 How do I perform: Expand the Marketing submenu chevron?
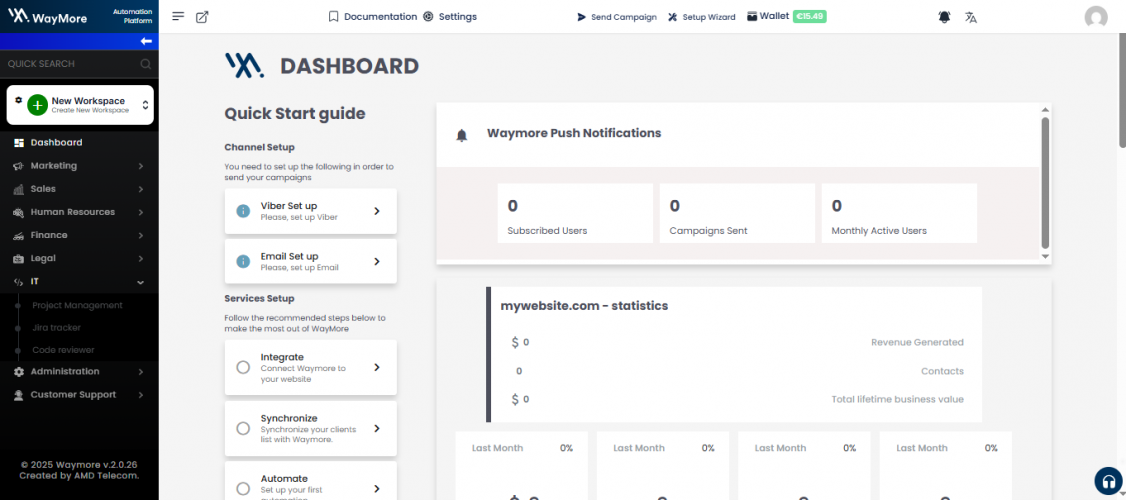pos(141,166)
